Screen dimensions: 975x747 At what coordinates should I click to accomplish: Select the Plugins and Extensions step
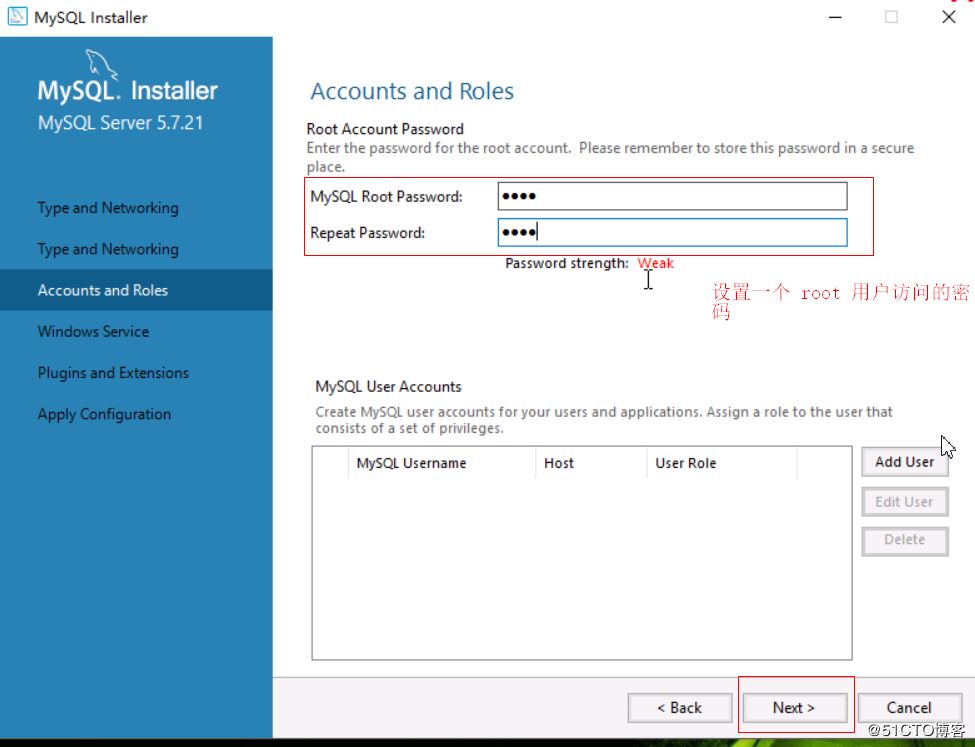113,372
